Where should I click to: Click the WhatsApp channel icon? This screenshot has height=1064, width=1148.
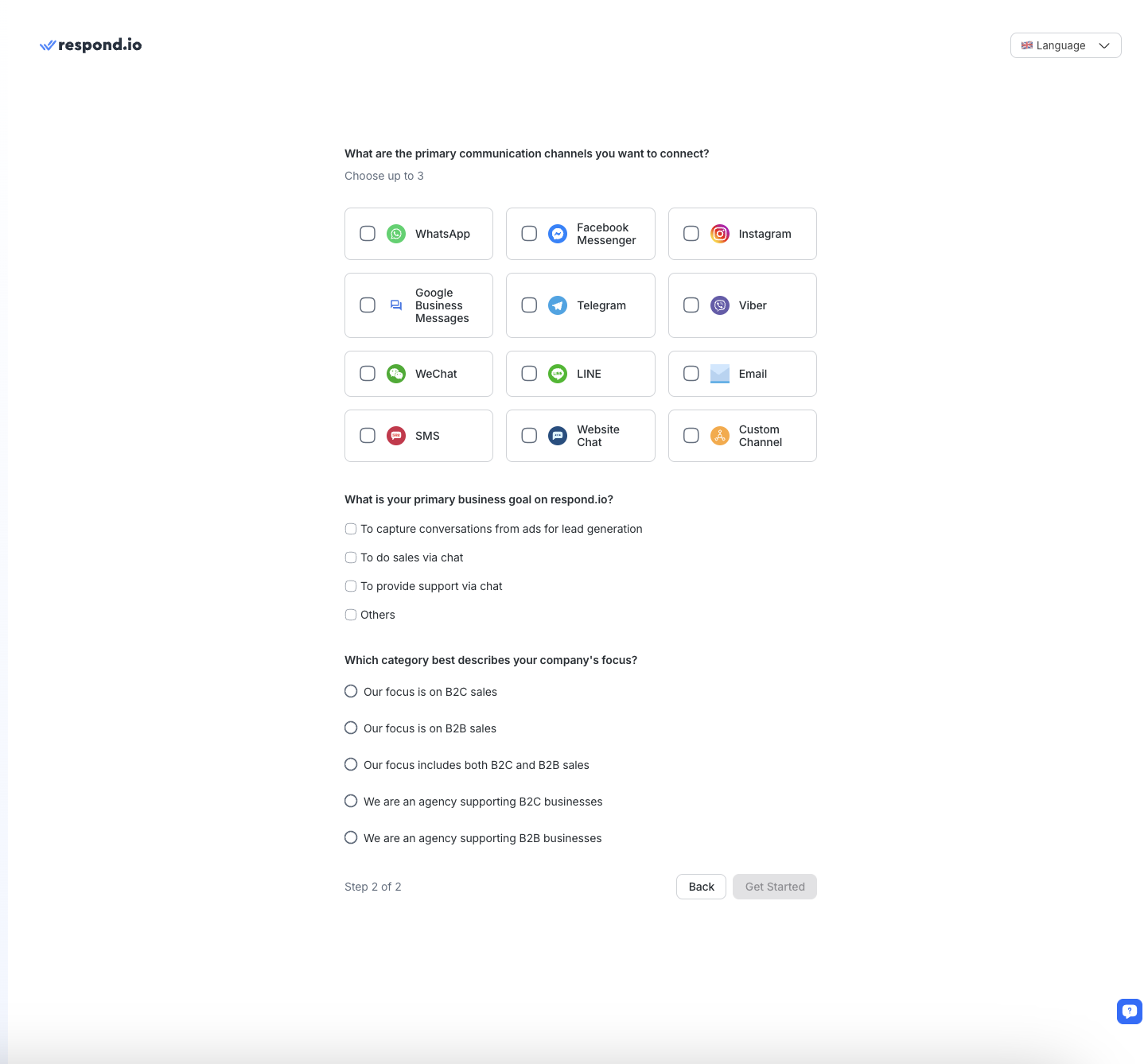[x=396, y=234]
